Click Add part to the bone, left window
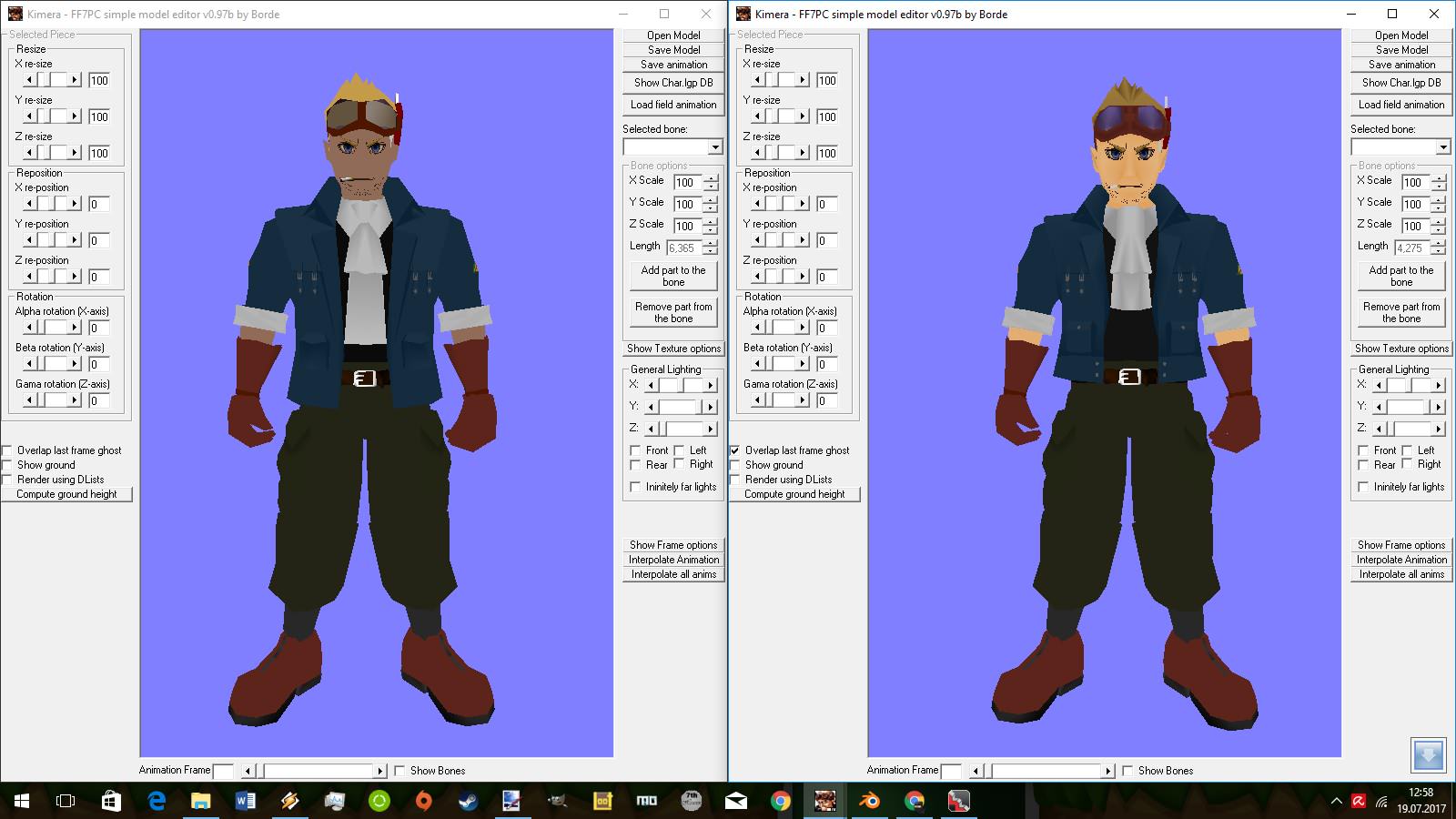This screenshot has width=1456, height=819. tap(673, 276)
